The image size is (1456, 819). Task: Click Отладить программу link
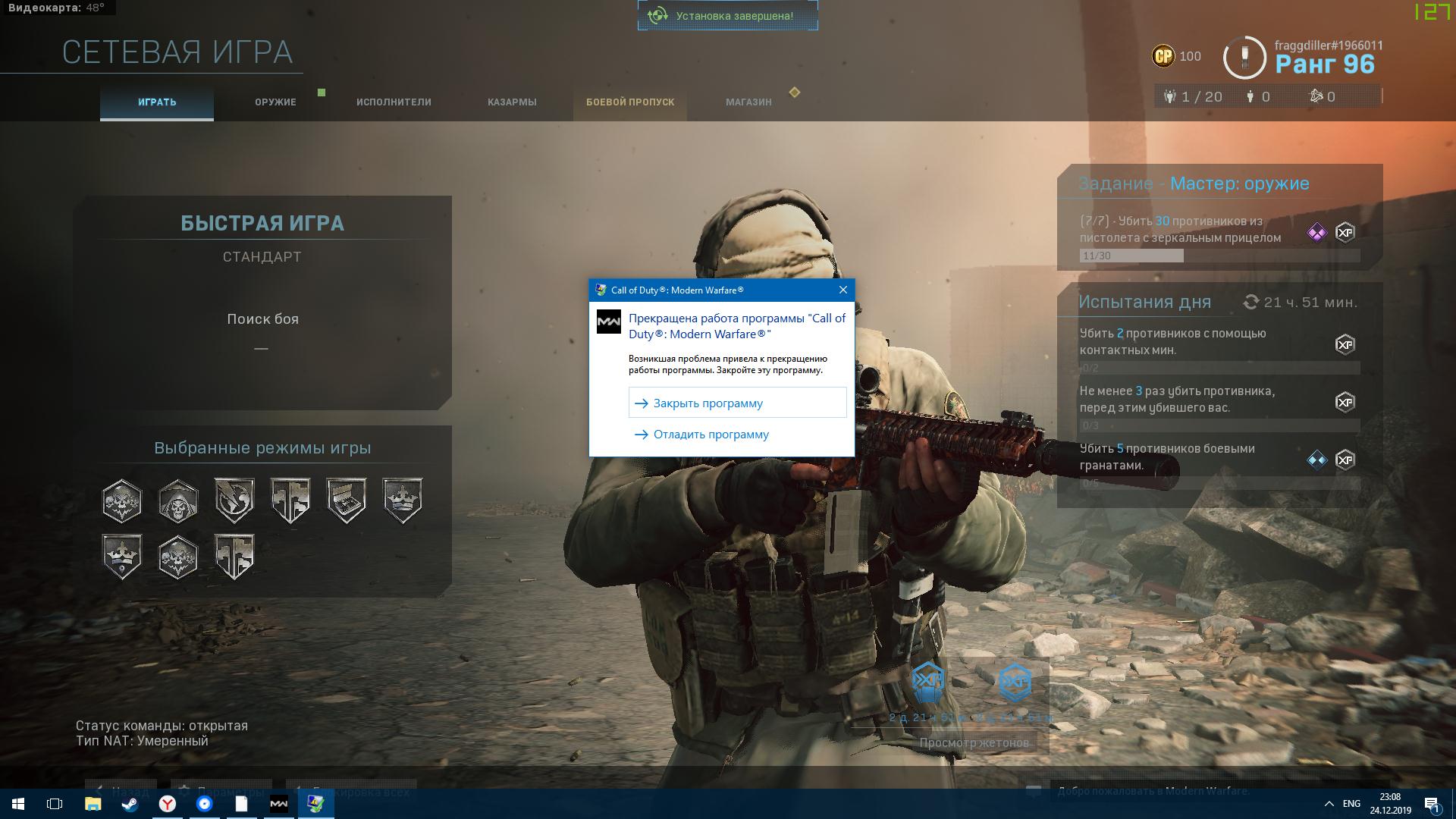tap(710, 435)
